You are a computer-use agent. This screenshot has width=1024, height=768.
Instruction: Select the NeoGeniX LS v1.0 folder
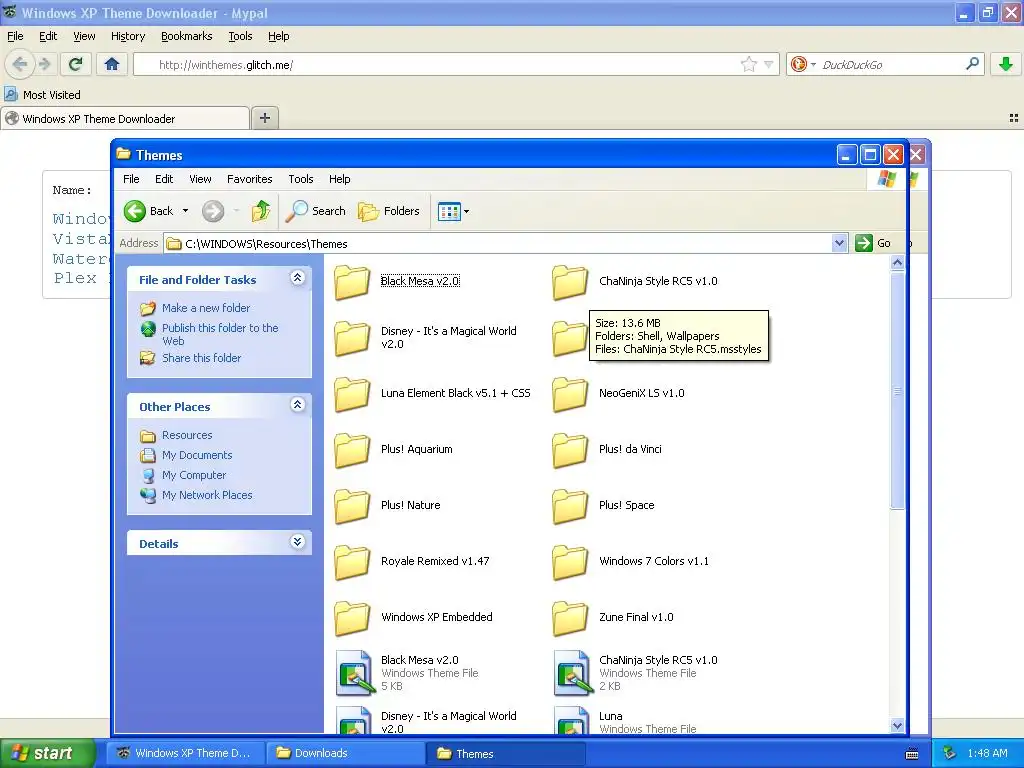click(618, 393)
